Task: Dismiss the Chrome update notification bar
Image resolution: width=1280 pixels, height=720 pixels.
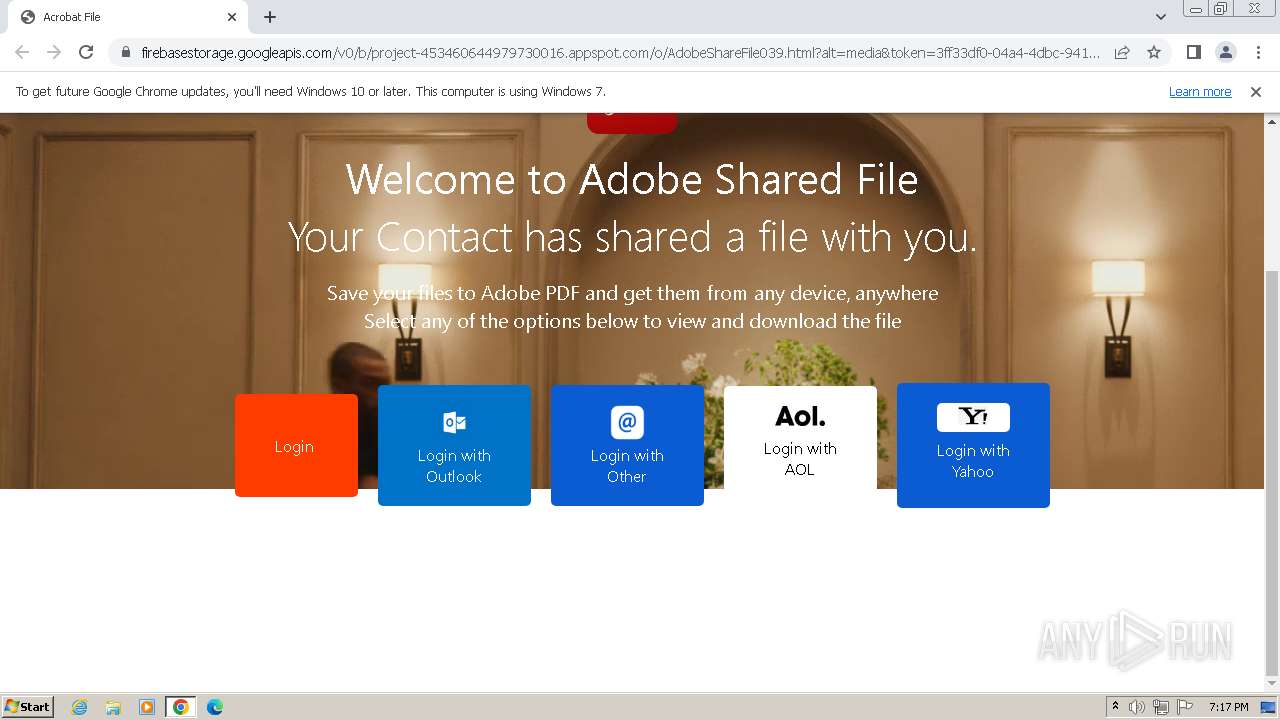Action: point(1256,91)
